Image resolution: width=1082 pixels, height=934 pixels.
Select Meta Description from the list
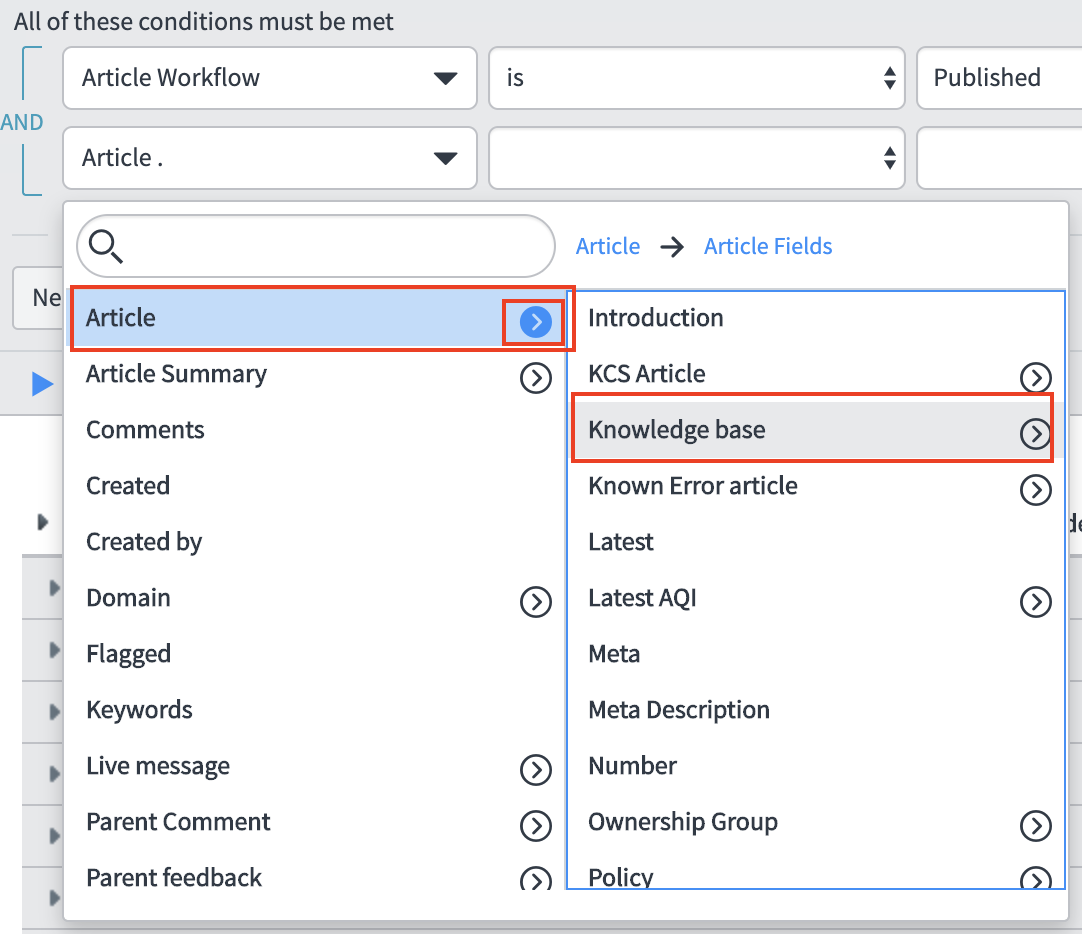pos(678,710)
